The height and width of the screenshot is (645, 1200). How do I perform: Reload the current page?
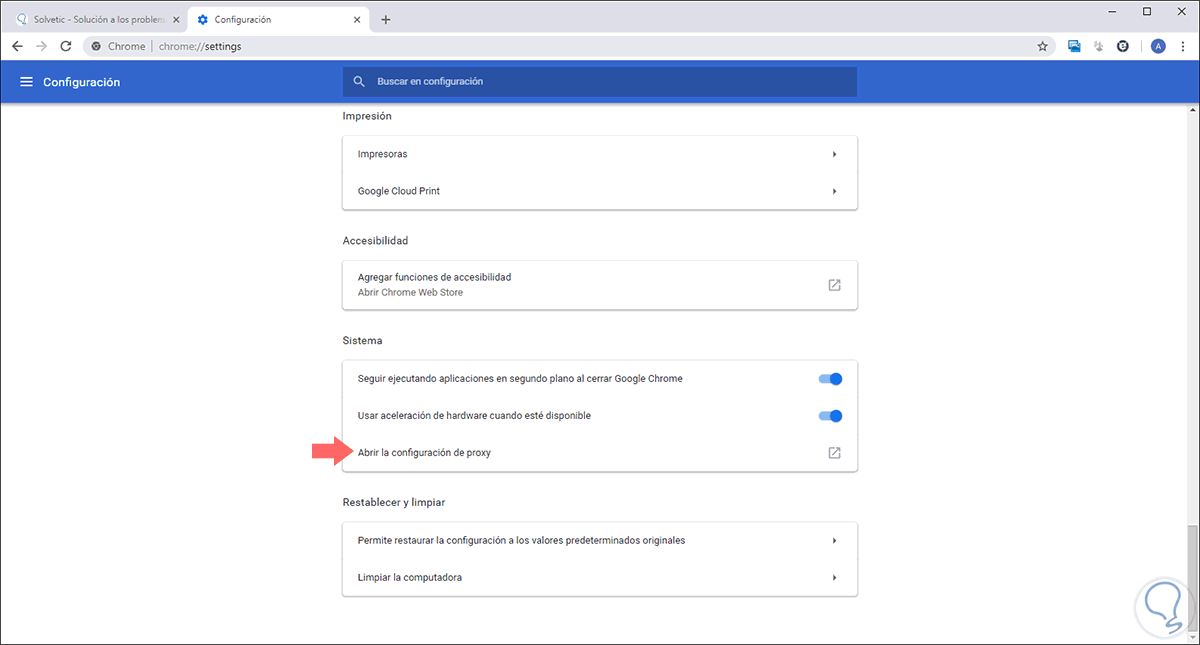66,46
